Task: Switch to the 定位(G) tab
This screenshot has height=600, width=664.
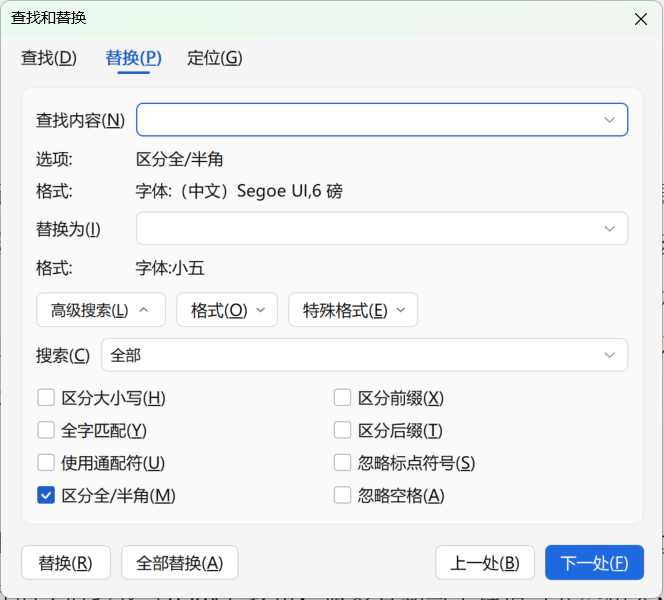Action: coord(215,58)
